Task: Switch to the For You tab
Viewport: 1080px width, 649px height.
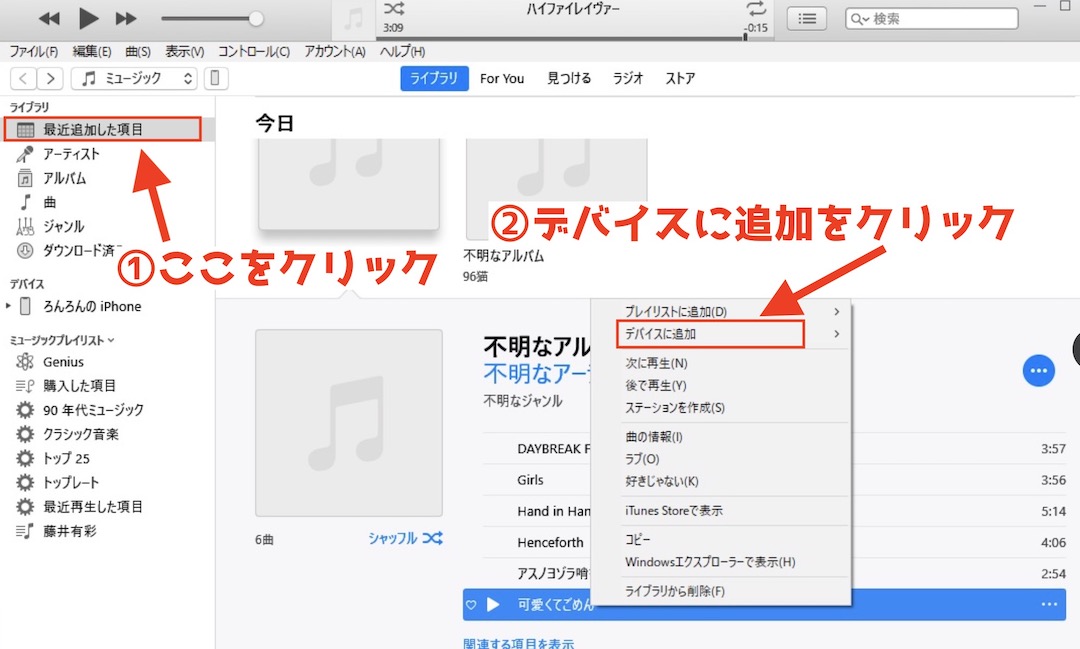Action: 502,77
